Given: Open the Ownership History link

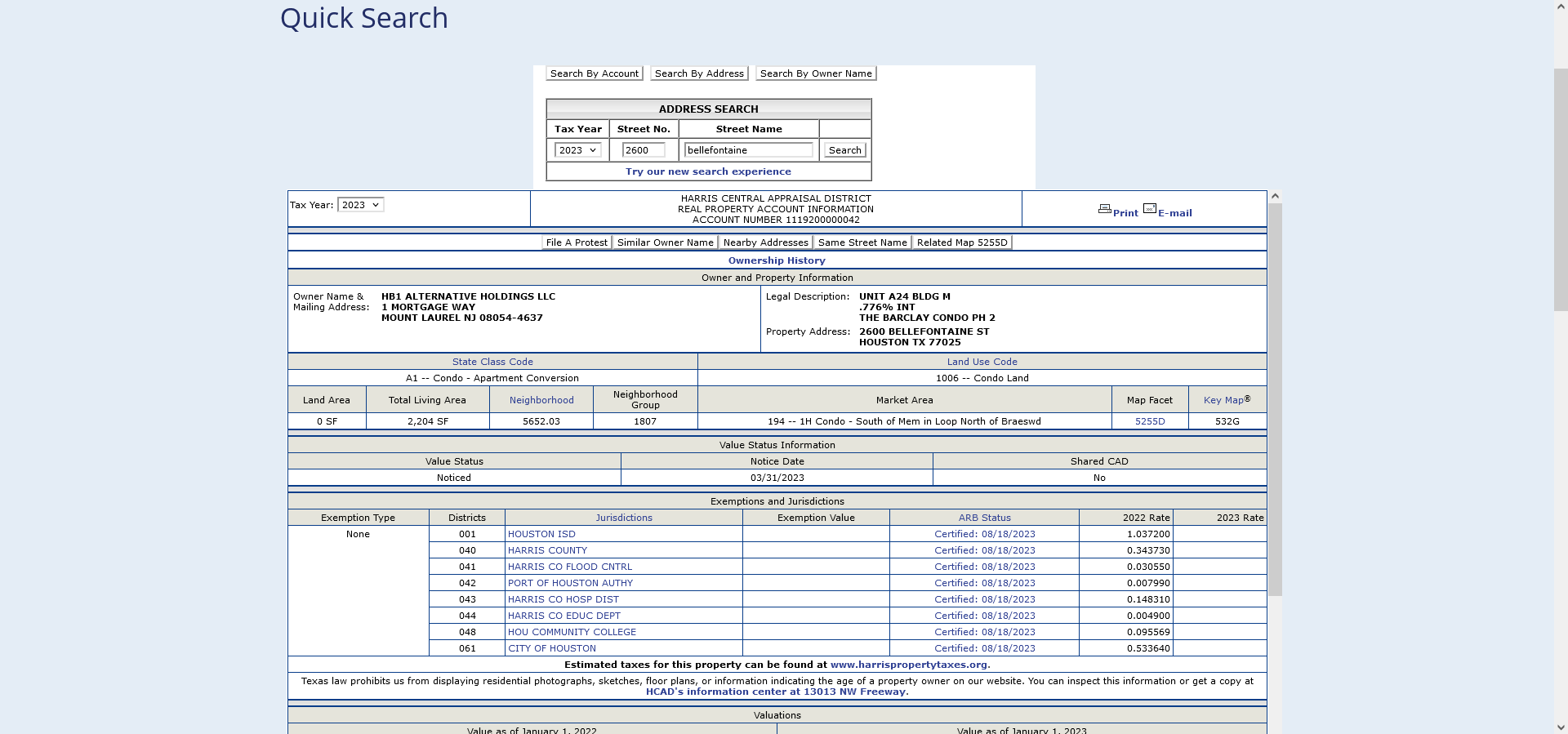Looking at the screenshot, I should (x=777, y=260).
